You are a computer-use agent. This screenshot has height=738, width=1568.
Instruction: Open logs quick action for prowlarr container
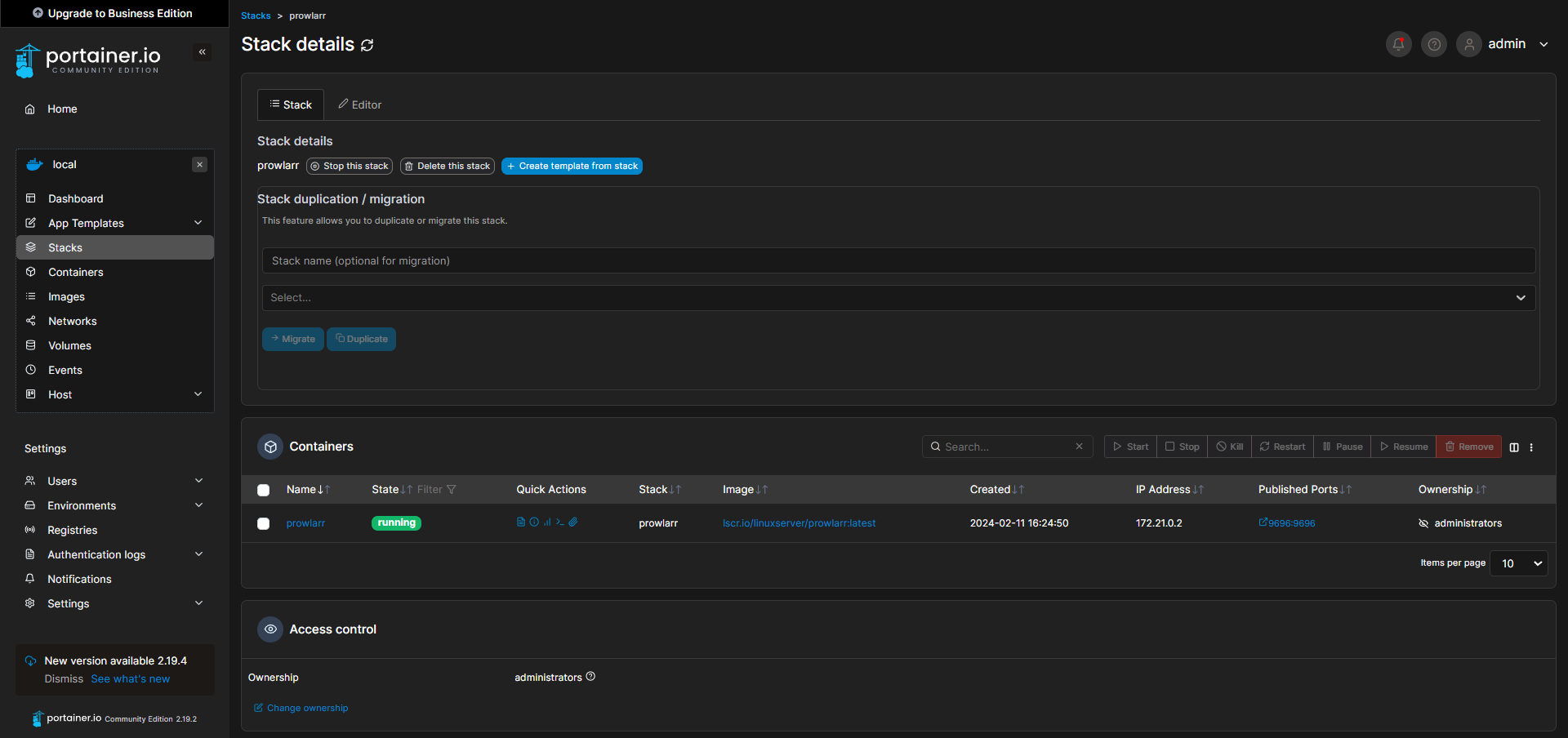pyautogui.click(x=521, y=522)
